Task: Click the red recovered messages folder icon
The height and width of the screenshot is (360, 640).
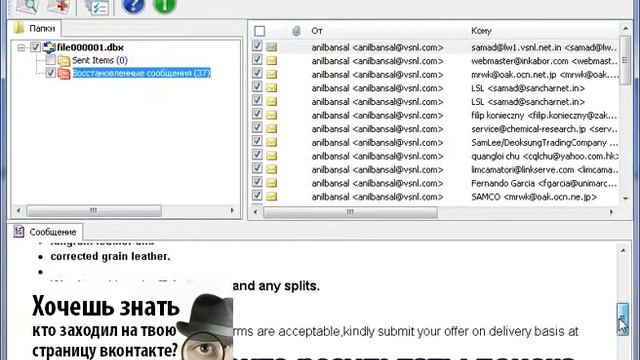Action: [64, 73]
